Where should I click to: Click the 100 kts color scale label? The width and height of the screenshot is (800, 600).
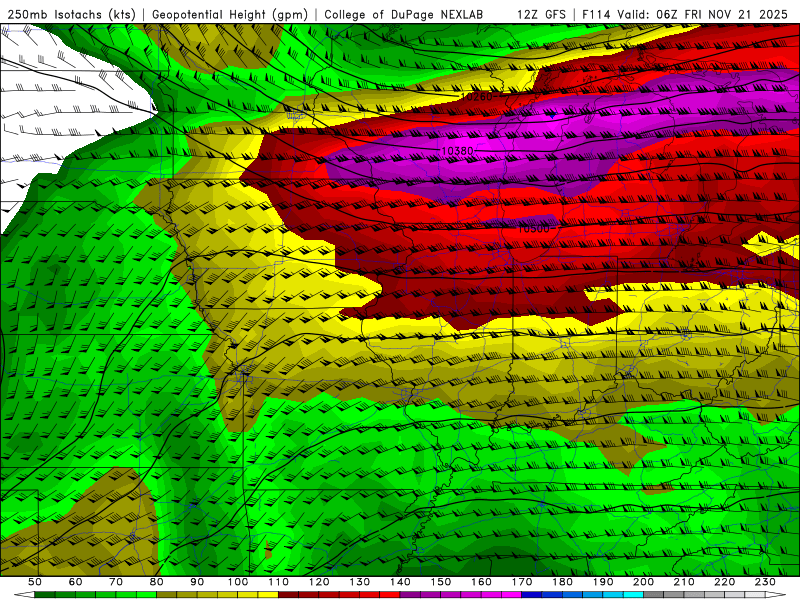click(x=238, y=582)
